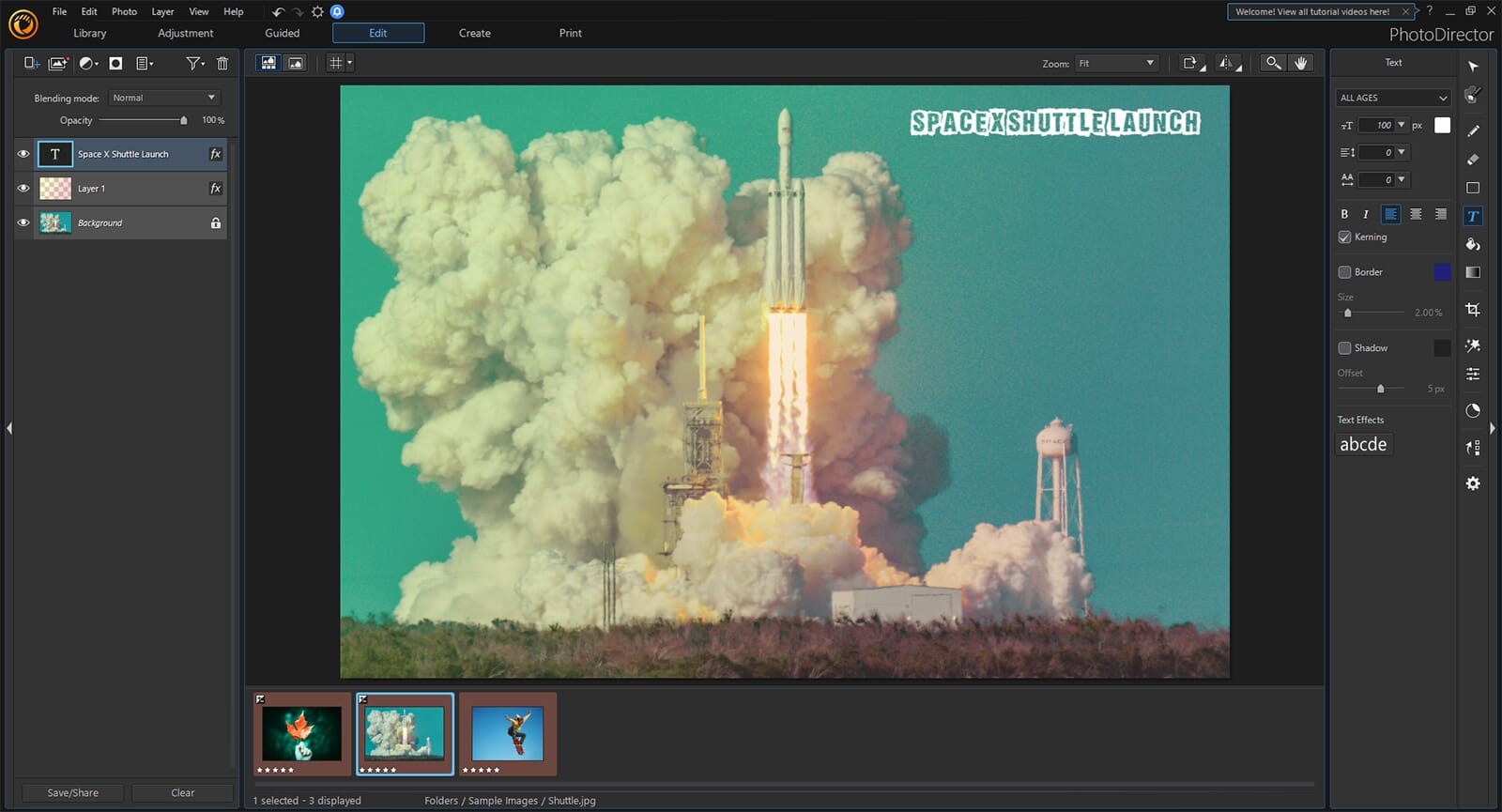Pick the white text color swatch
The height and width of the screenshot is (812, 1502).
pyautogui.click(x=1442, y=125)
